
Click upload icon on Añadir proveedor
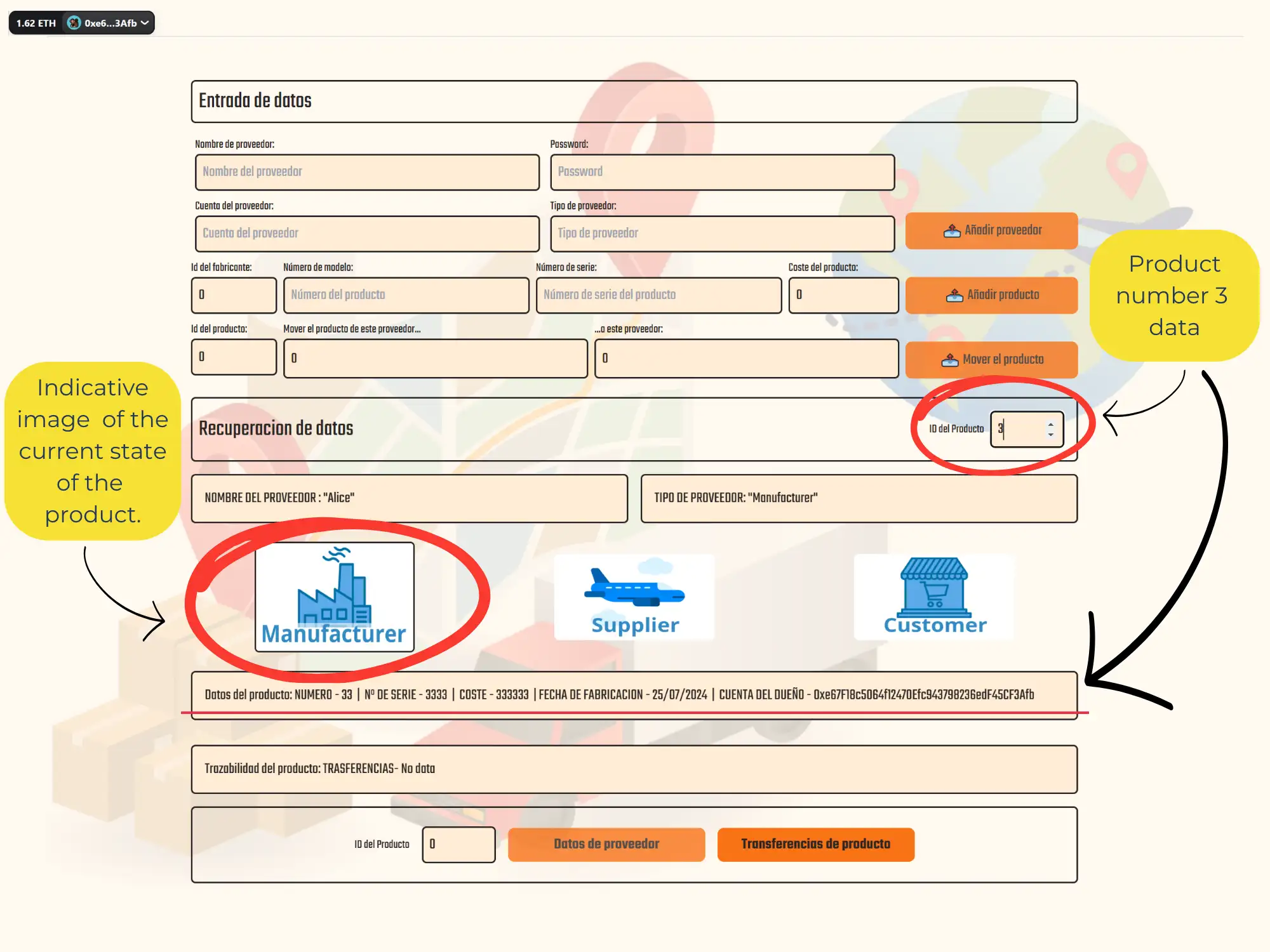pyautogui.click(x=951, y=231)
